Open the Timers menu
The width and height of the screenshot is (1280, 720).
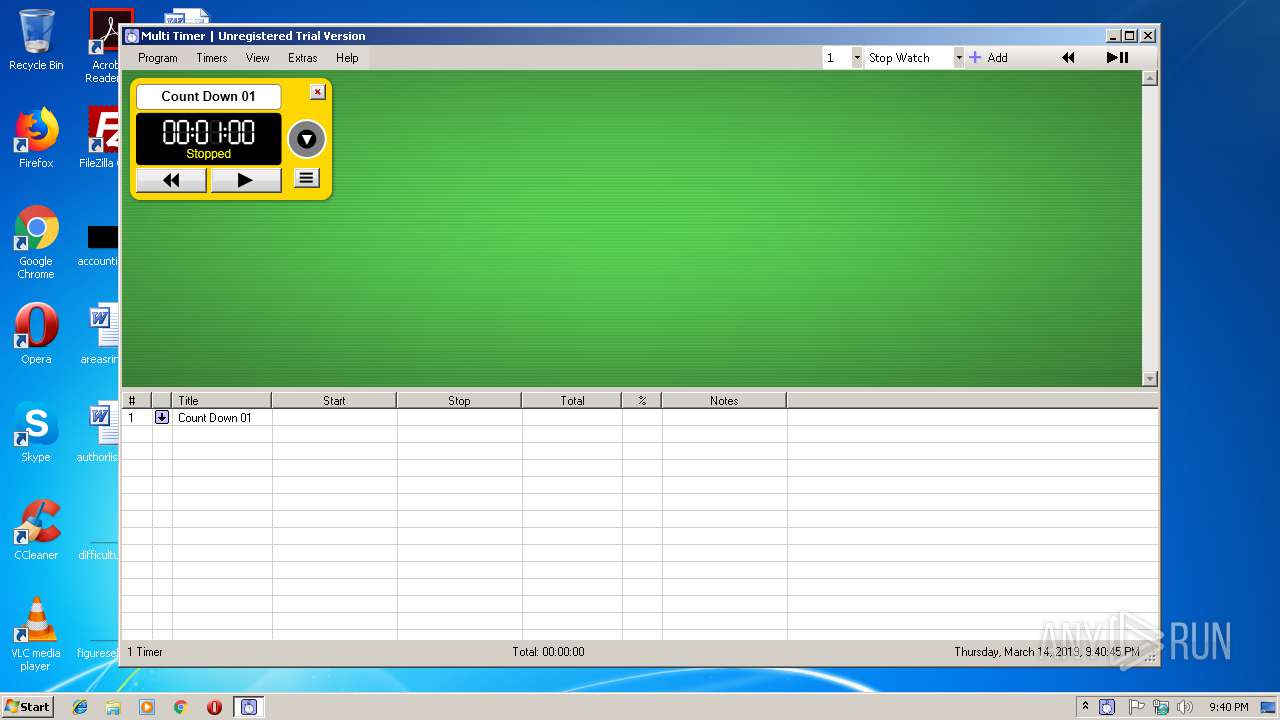[x=211, y=58]
